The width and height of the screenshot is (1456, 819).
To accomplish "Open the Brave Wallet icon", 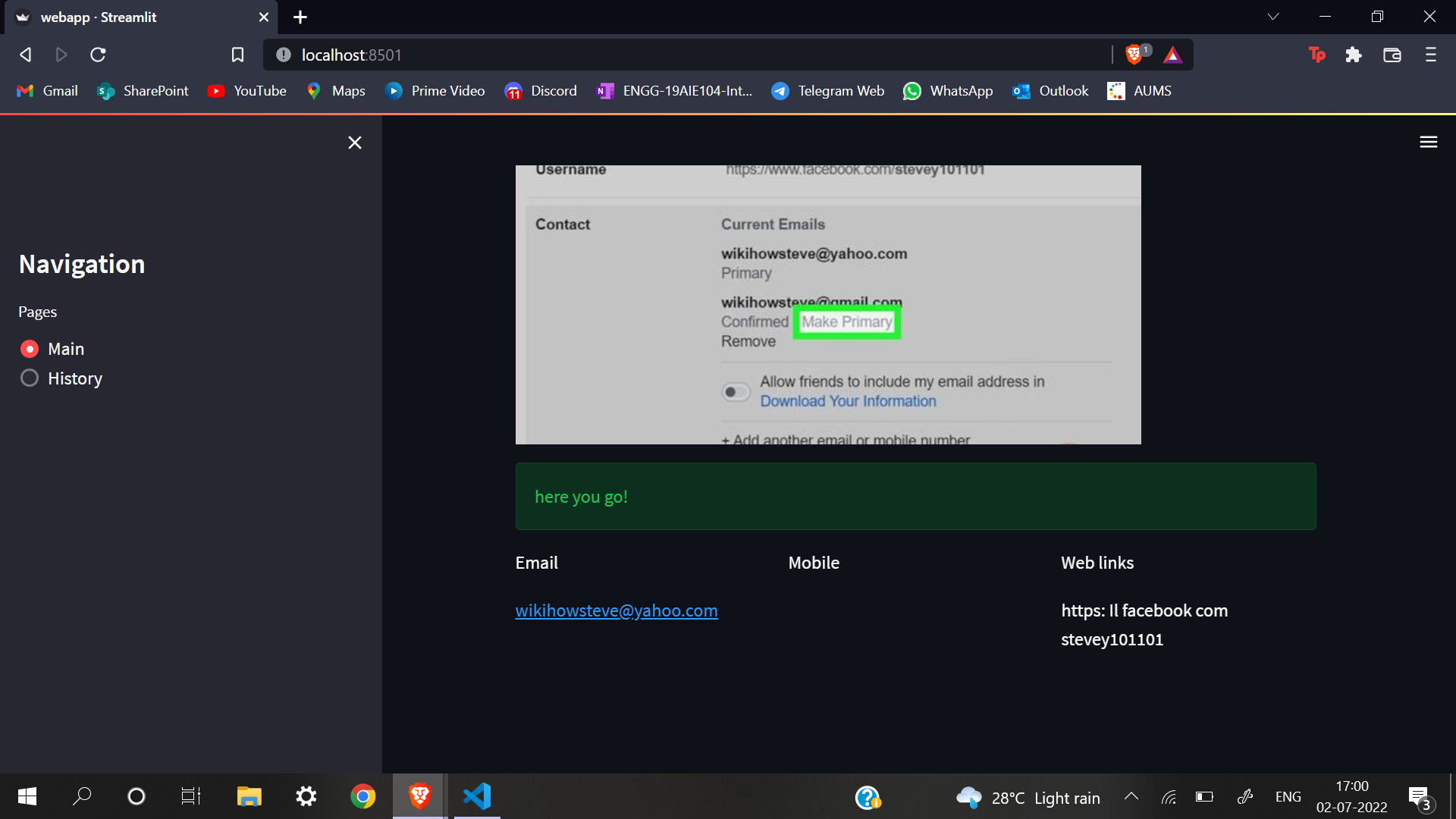I will 1392,55.
